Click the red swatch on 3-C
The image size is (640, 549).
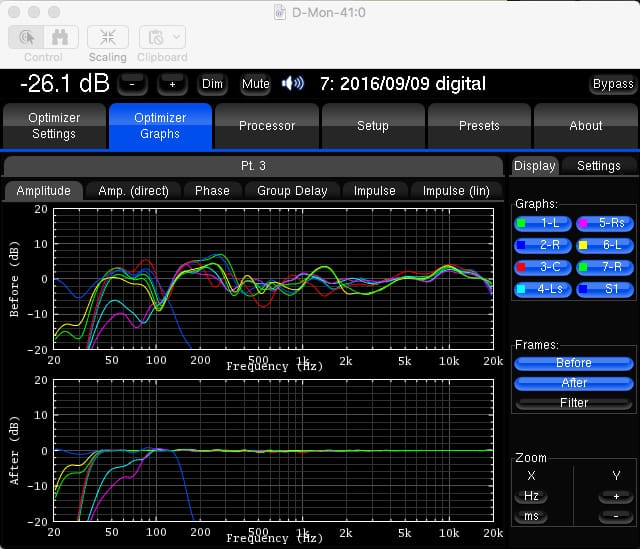pos(521,267)
